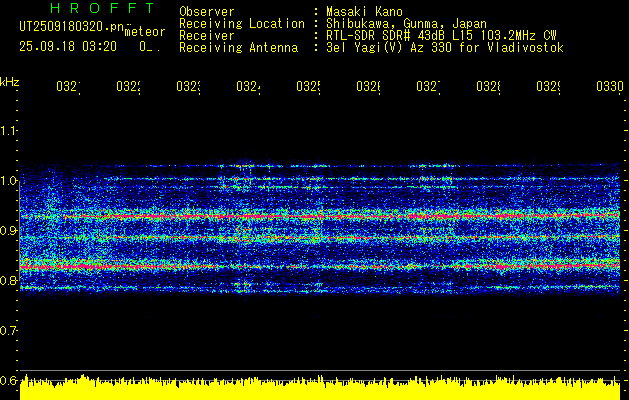
Task: Click the HROFFT title text
Action: tap(103, 8)
